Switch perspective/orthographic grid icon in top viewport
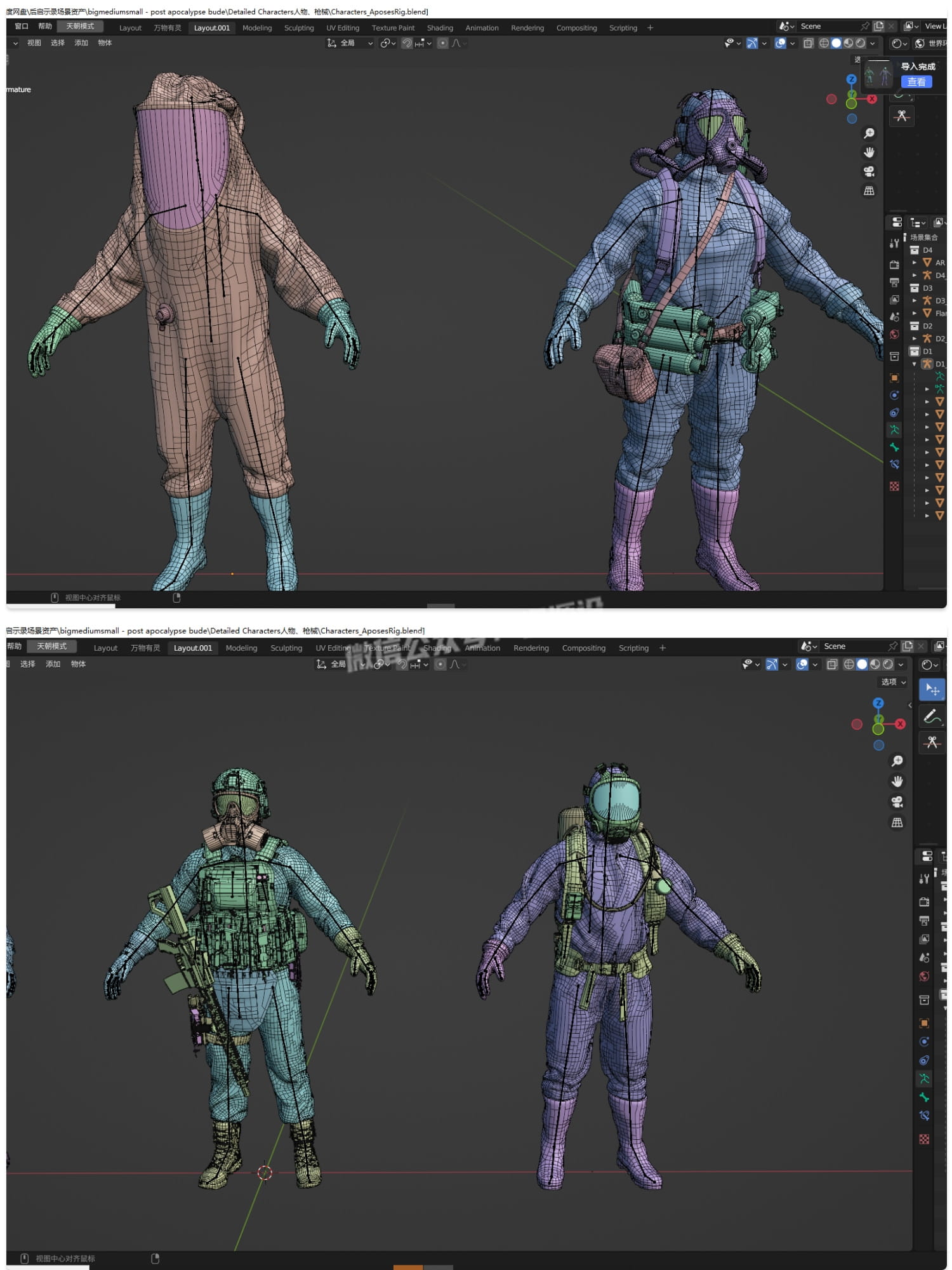 [869, 190]
